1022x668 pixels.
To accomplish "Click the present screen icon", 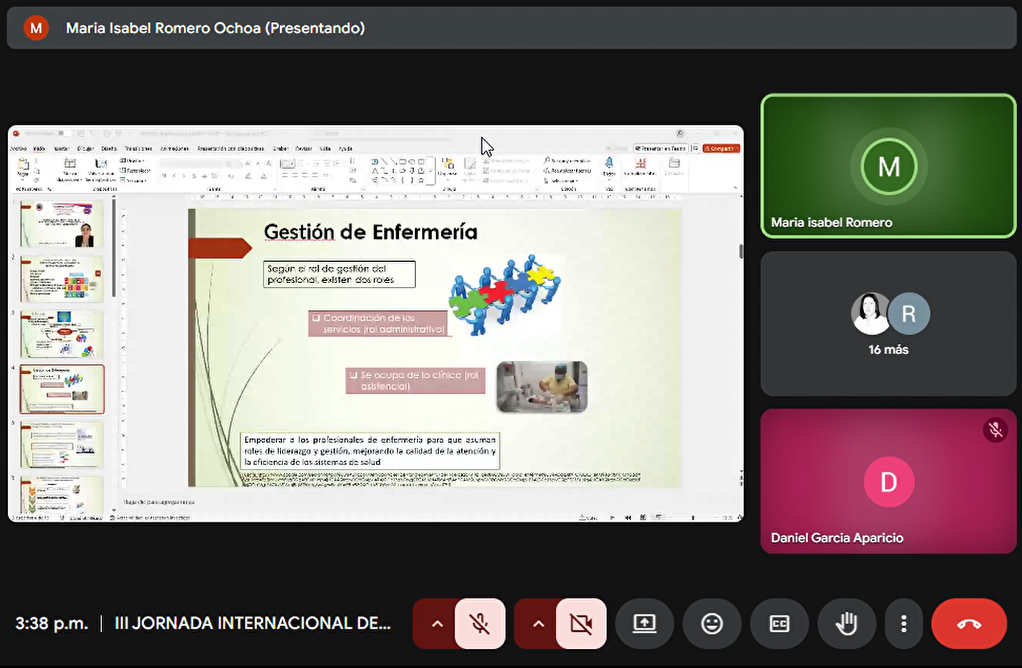I will (644, 624).
